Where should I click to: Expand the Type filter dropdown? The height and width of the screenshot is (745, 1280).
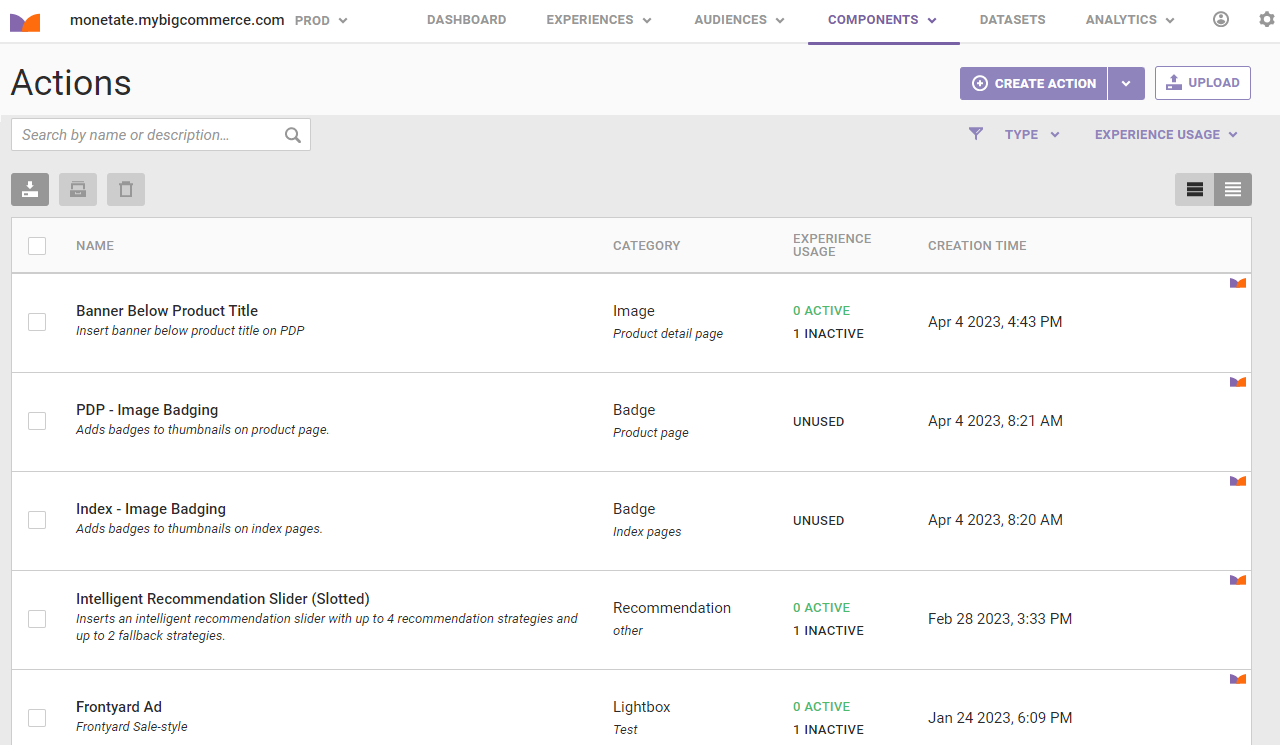(1032, 135)
